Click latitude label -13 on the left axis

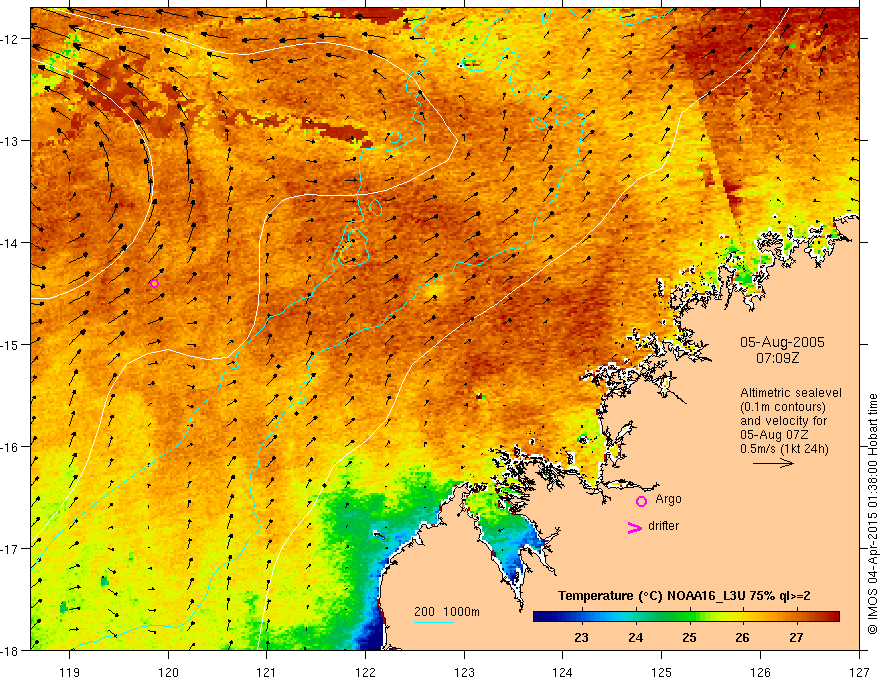10,141
